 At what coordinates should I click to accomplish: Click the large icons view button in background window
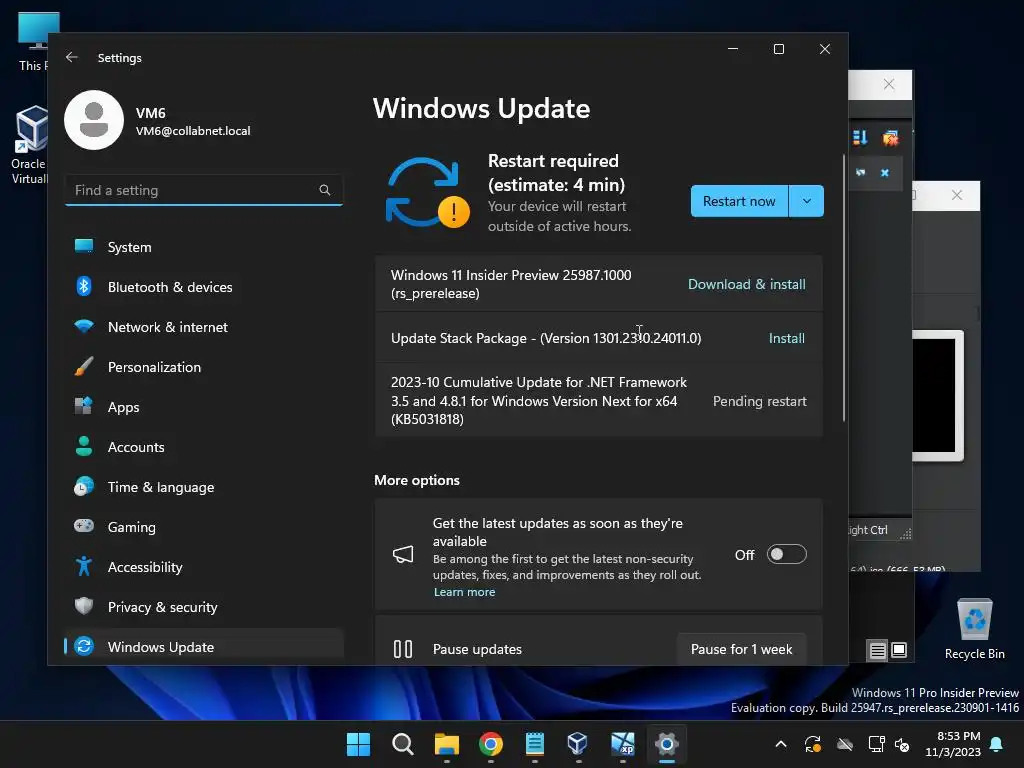(899, 650)
